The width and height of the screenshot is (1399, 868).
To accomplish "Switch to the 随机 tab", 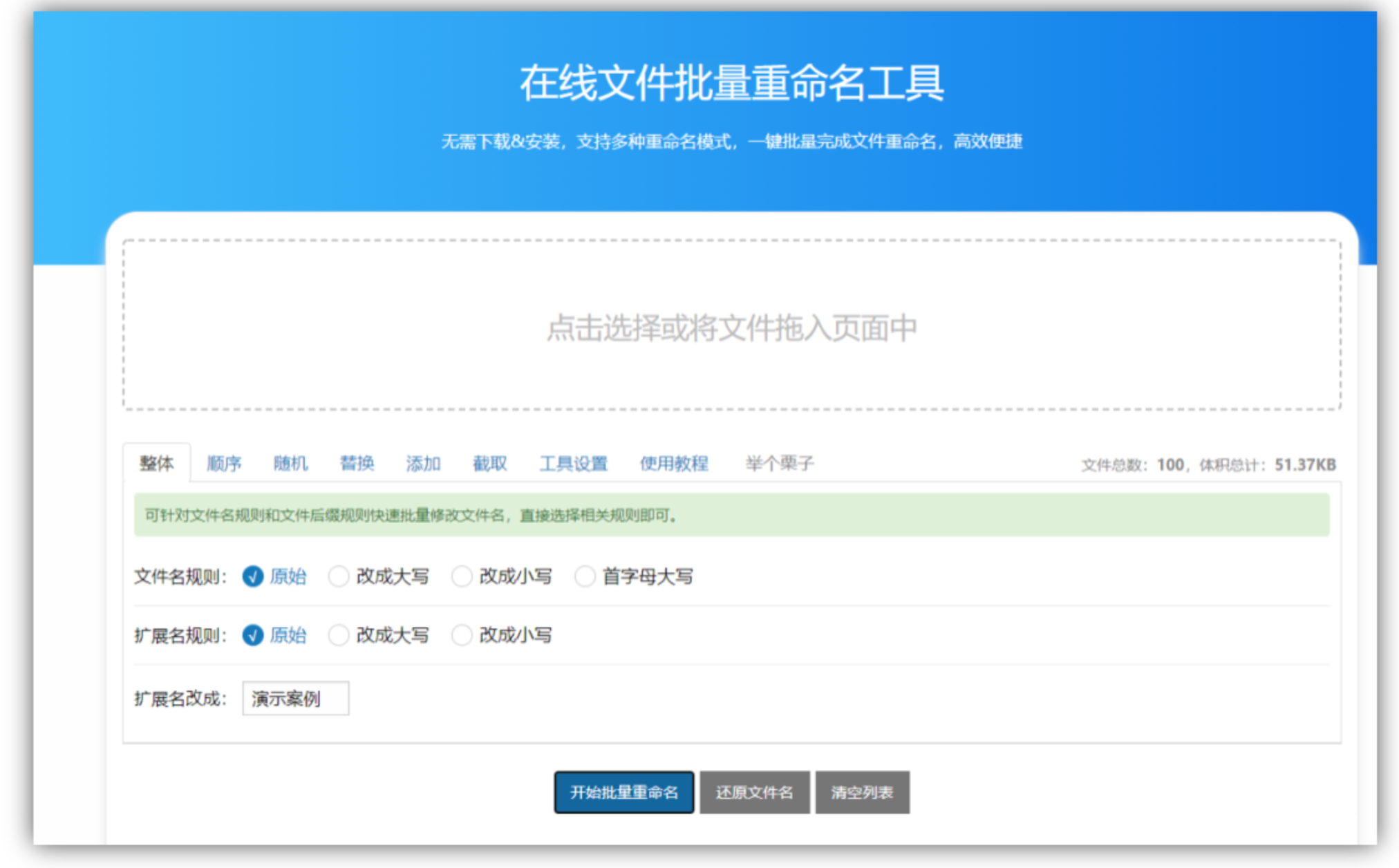I will (x=290, y=463).
